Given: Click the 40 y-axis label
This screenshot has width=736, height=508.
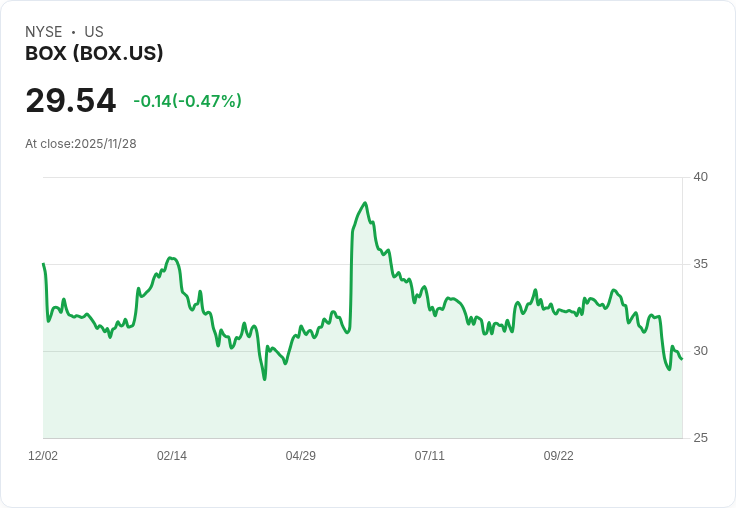Looking at the screenshot, I should point(700,177).
